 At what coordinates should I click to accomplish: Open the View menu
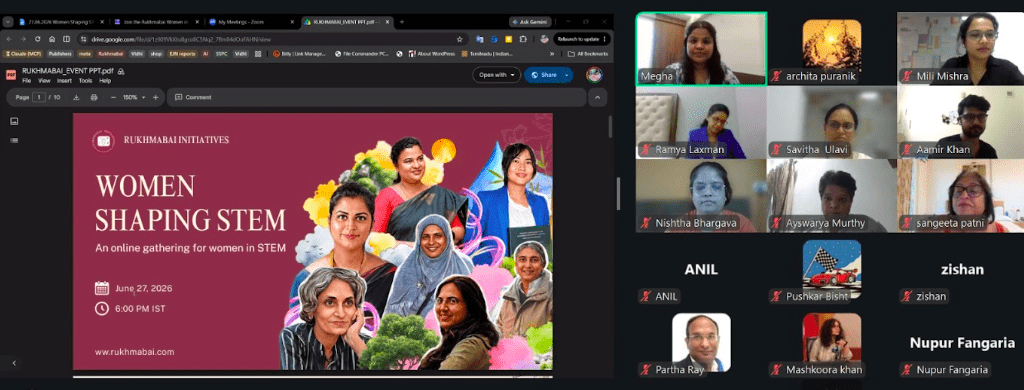click(x=44, y=81)
